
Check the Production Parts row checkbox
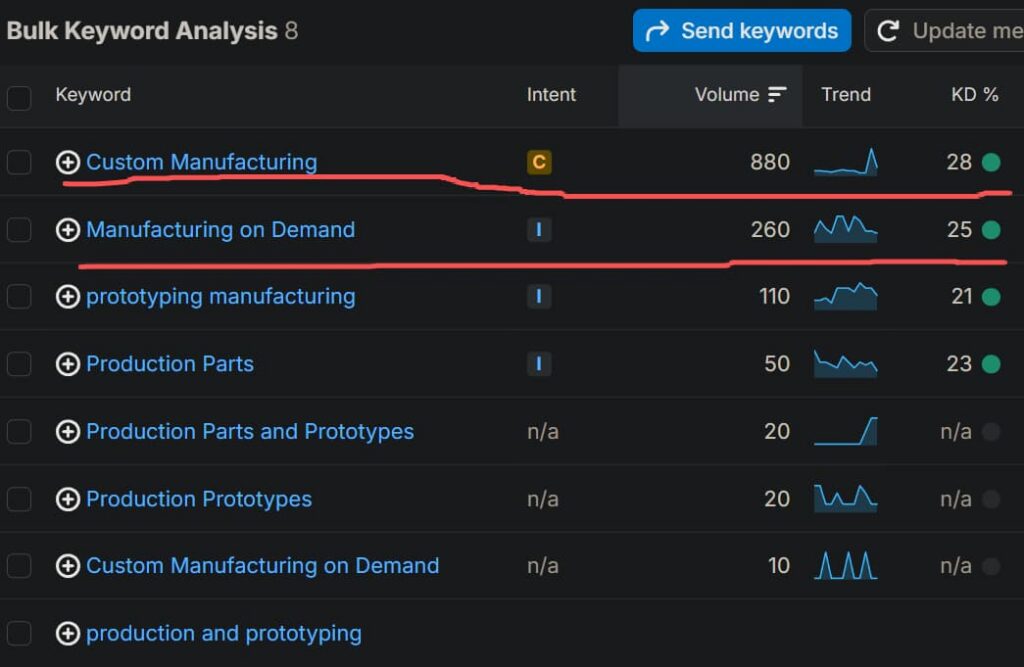click(x=19, y=364)
